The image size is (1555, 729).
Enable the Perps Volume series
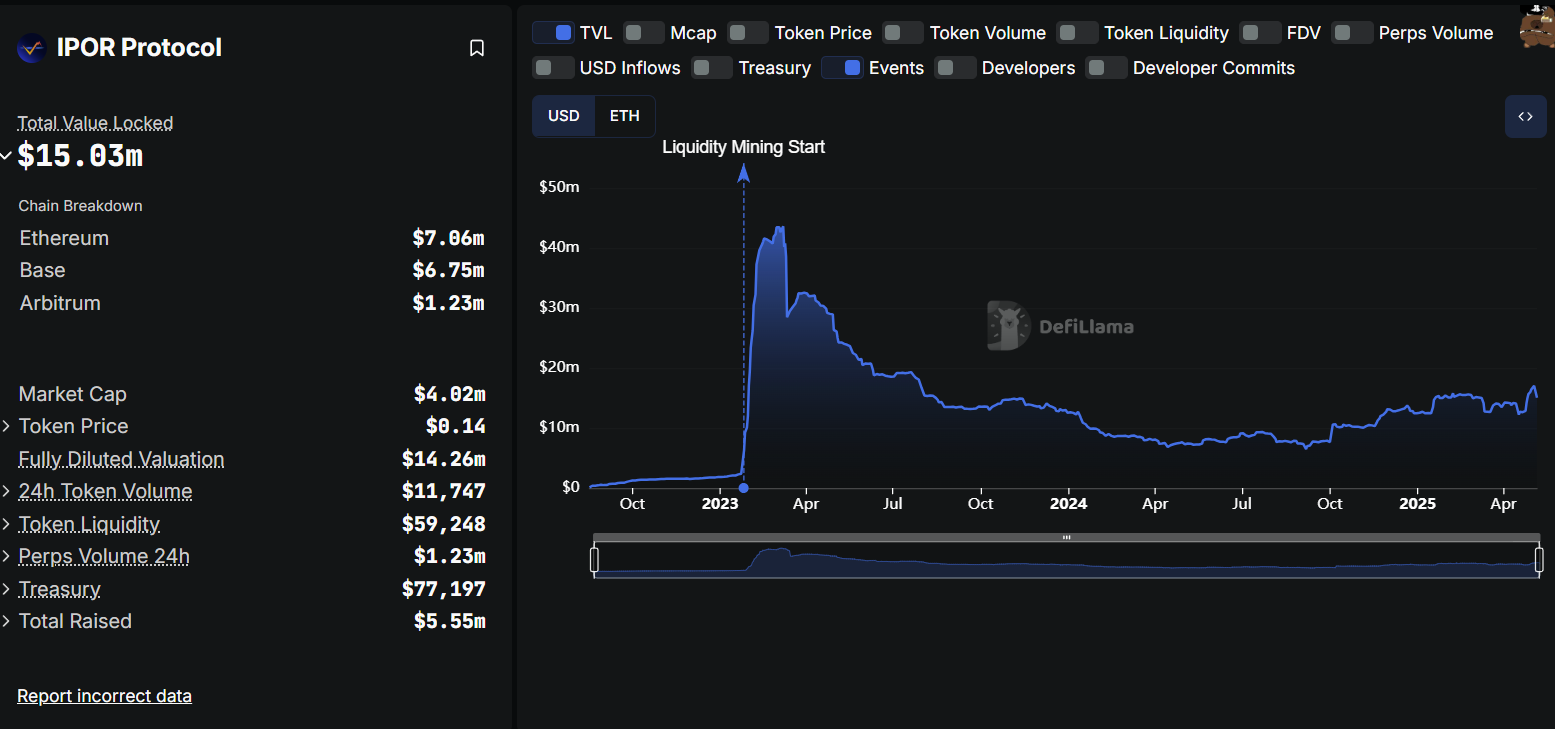pos(1352,33)
